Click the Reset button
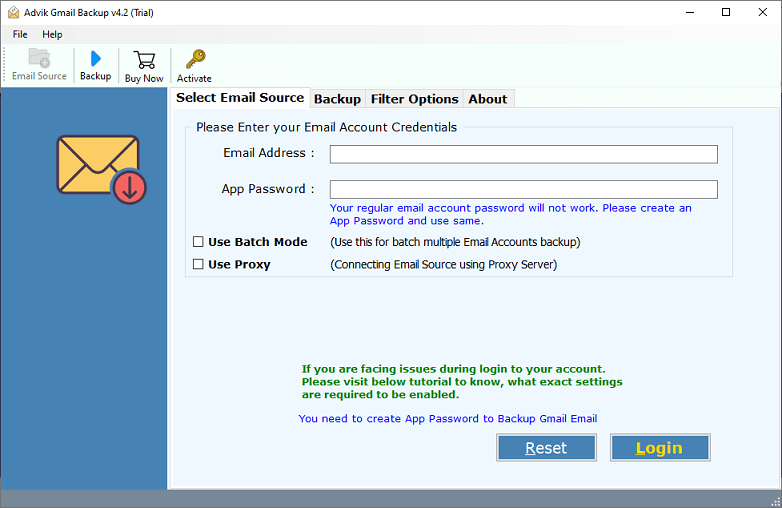Screen dimensions: 782x508 (x=546, y=448)
